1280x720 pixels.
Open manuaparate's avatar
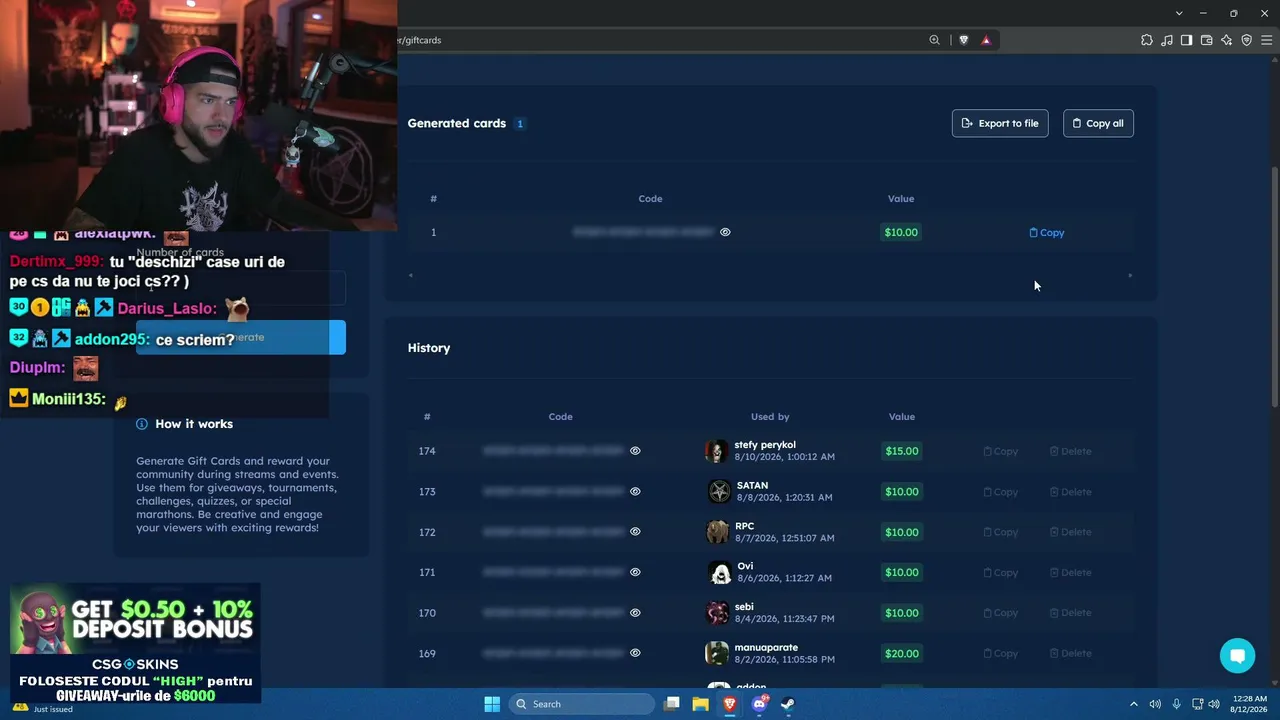tap(717, 653)
